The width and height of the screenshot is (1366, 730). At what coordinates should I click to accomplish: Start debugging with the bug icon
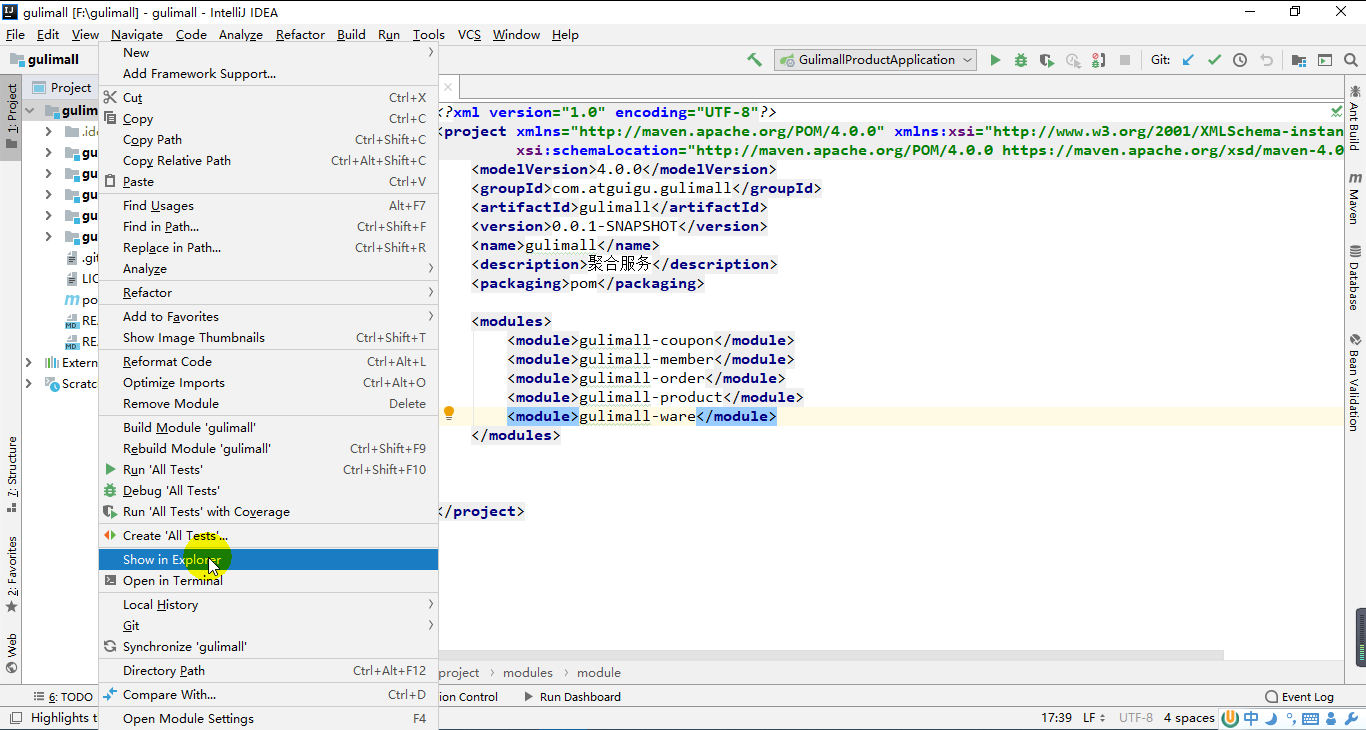(x=1021, y=60)
